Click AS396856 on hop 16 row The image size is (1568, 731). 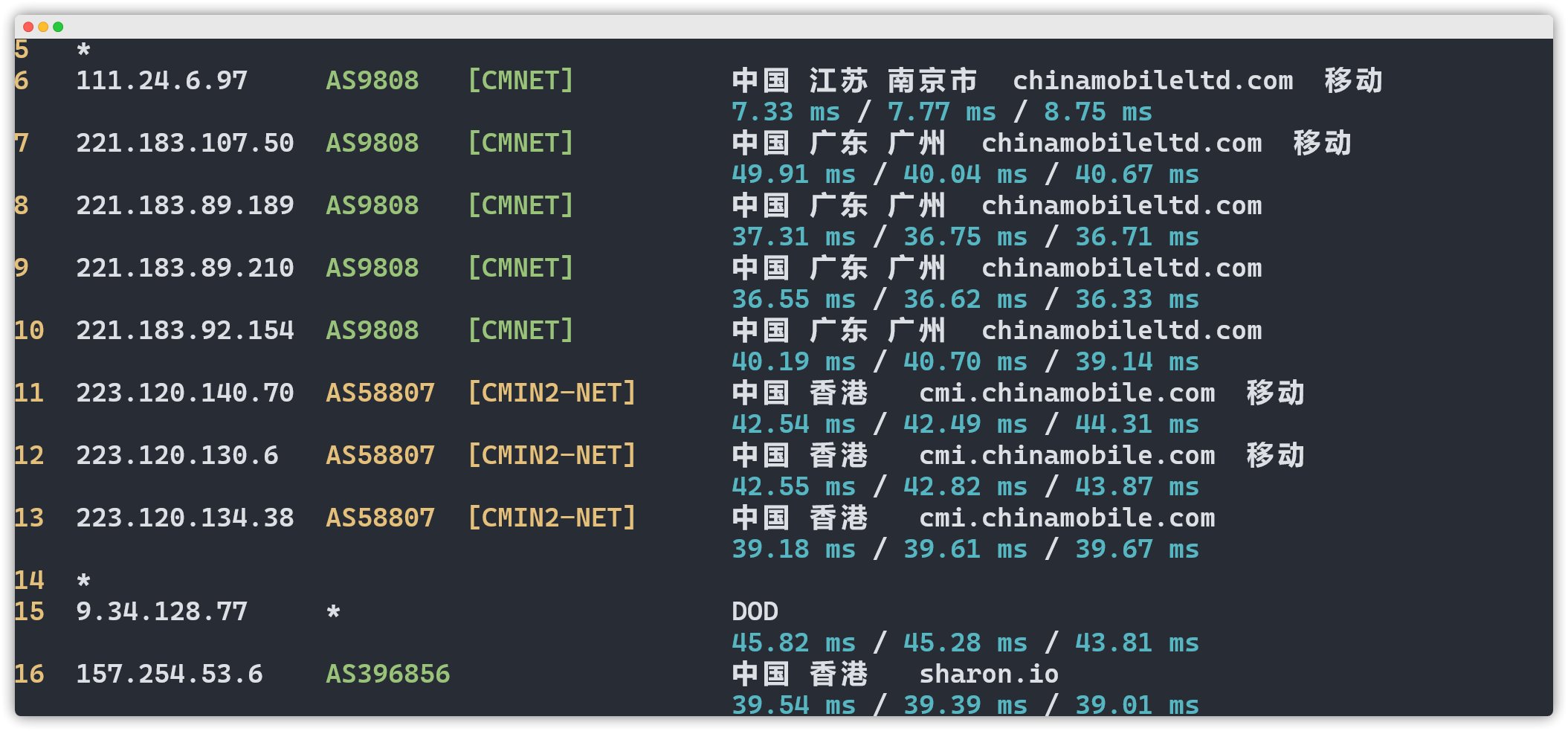(x=388, y=674)
